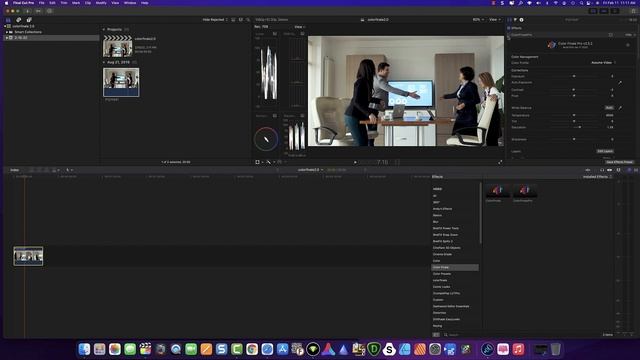Click the keyword editor key icon

[x=38, y=11]
